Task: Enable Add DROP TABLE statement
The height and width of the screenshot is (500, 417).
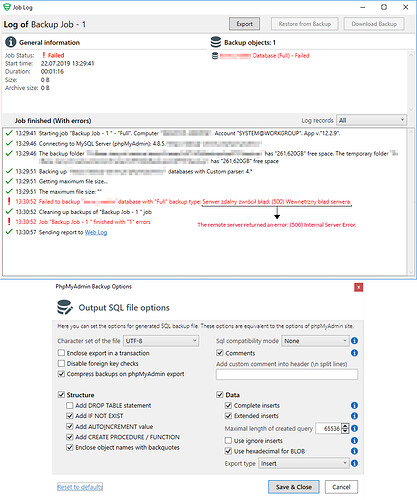Action: point(70,405)
